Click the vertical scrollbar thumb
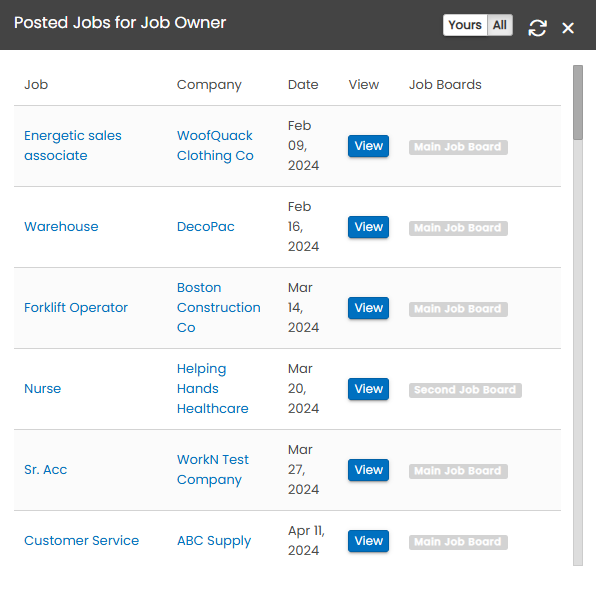This screenshot has width=596, height=596. (x=578, y=103)
